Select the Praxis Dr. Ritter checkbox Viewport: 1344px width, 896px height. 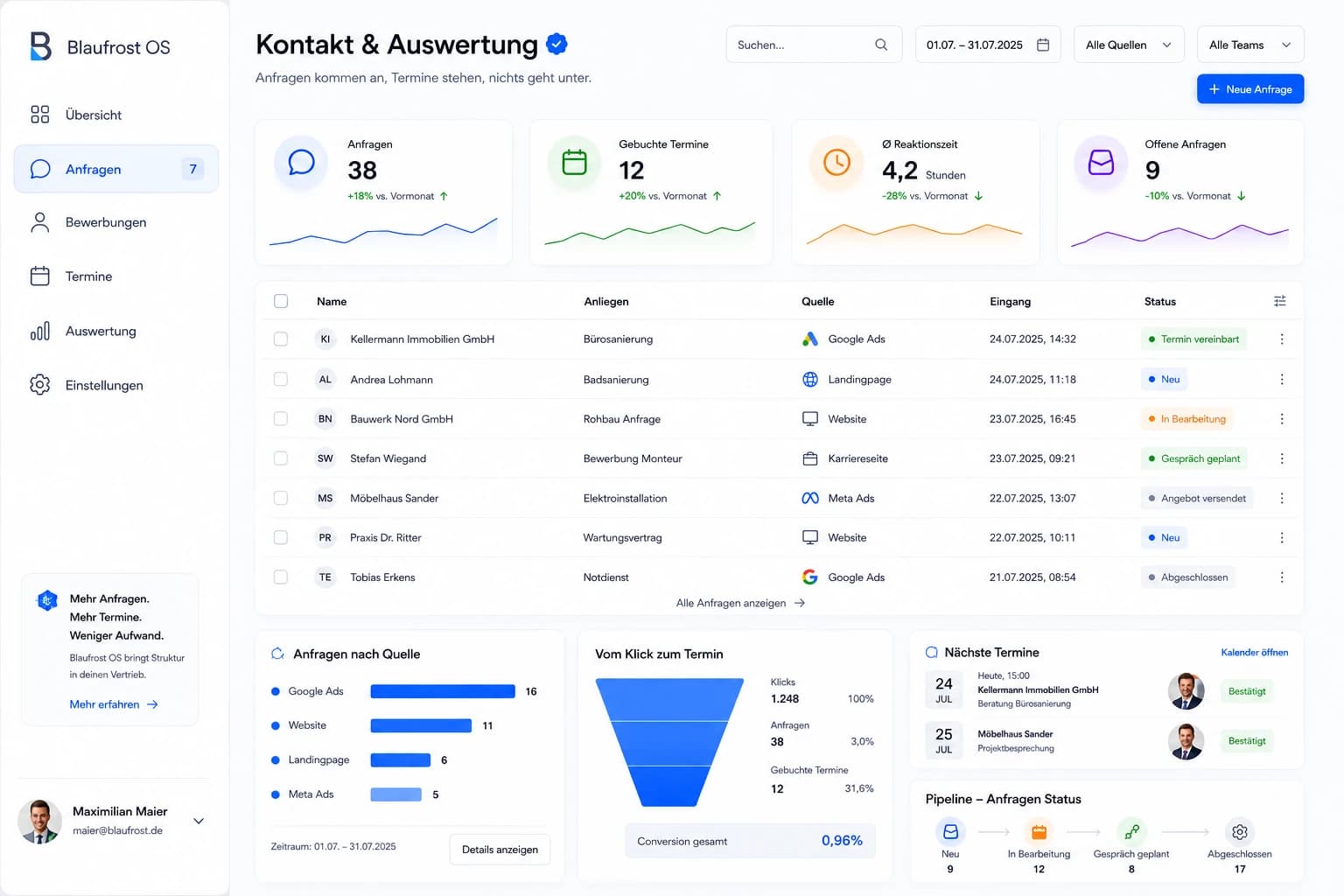click(x=281, y=538)
